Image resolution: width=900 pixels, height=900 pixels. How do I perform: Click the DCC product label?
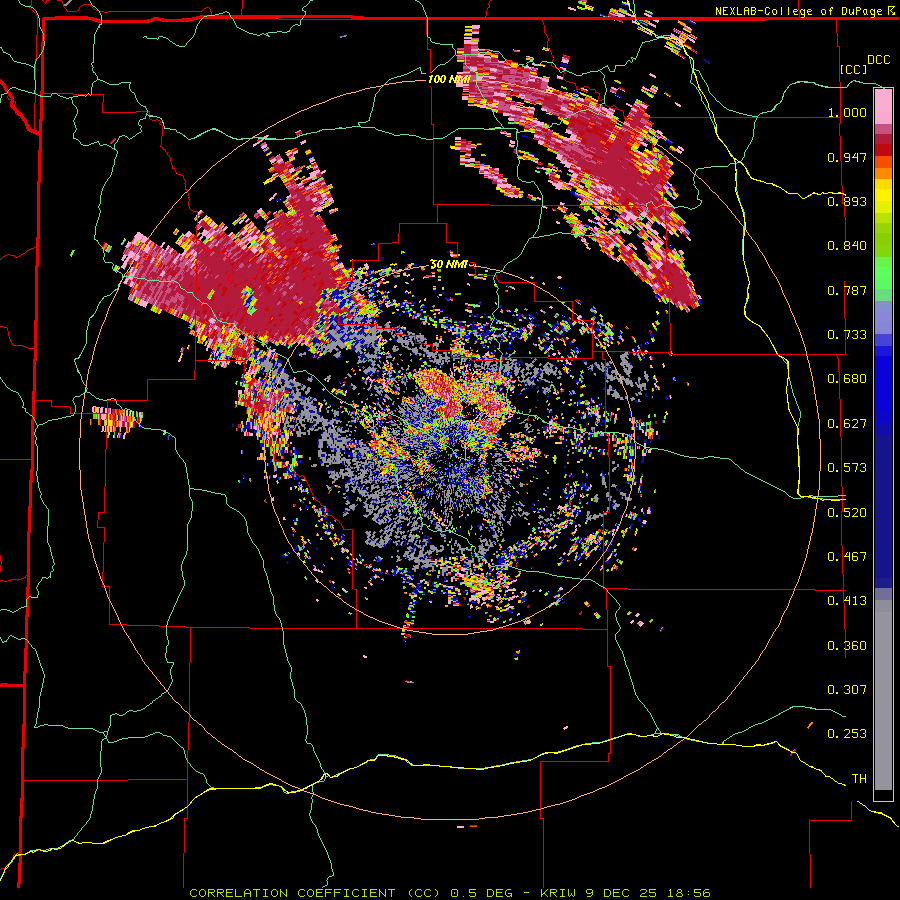coord(879,60)
